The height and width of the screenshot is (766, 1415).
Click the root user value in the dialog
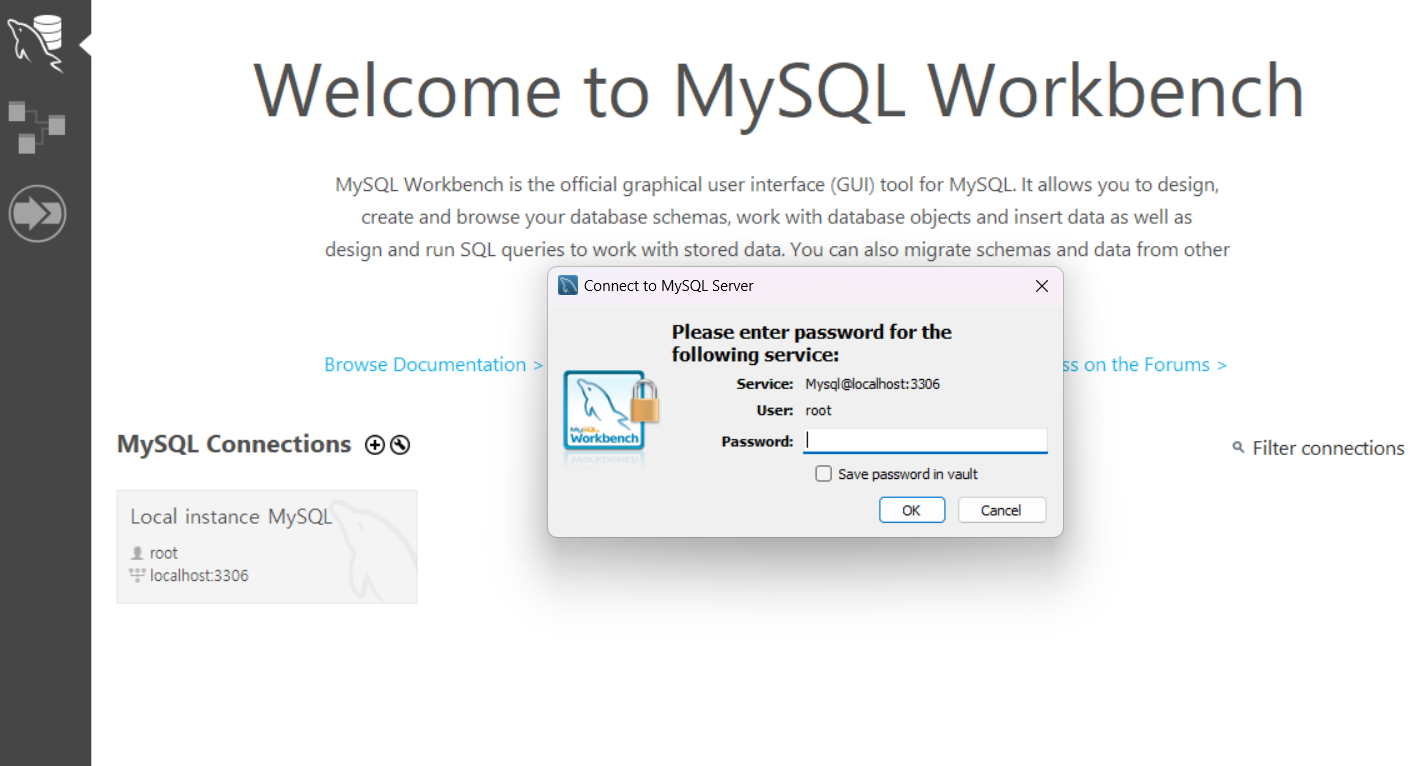[x=818, y=410]
